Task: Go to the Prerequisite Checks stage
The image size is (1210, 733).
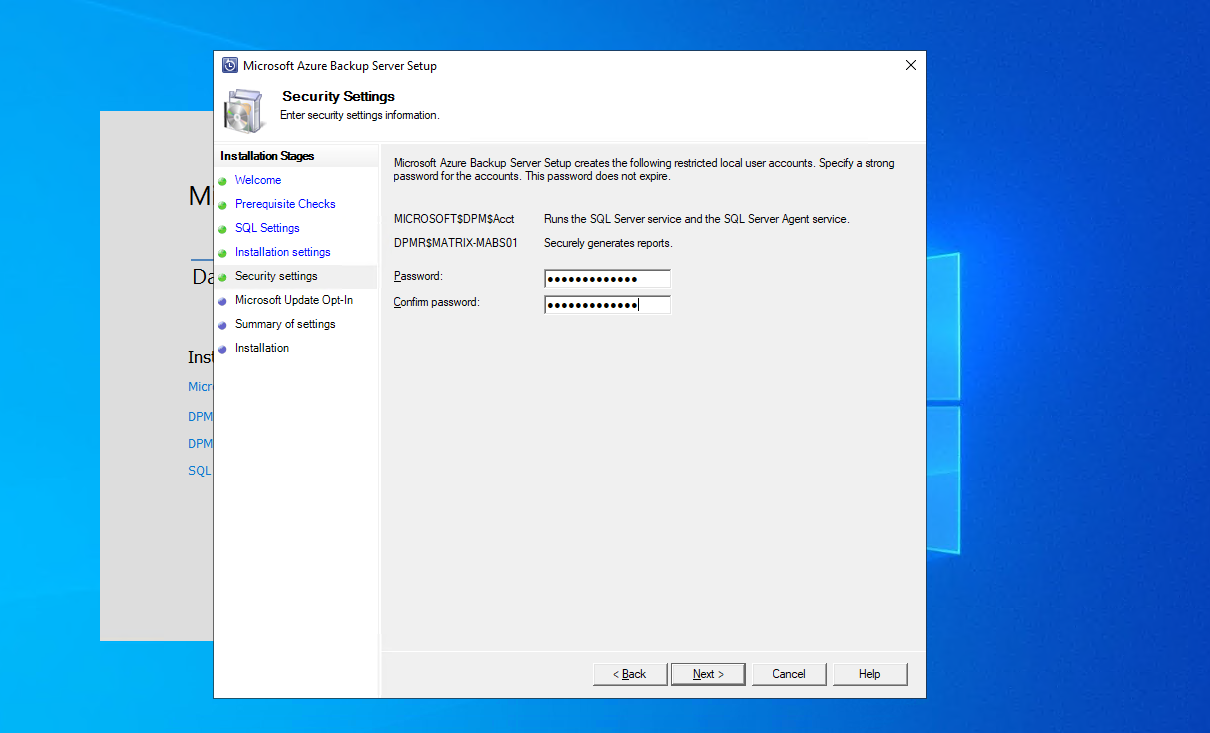Action: click(x=285, y=204)
